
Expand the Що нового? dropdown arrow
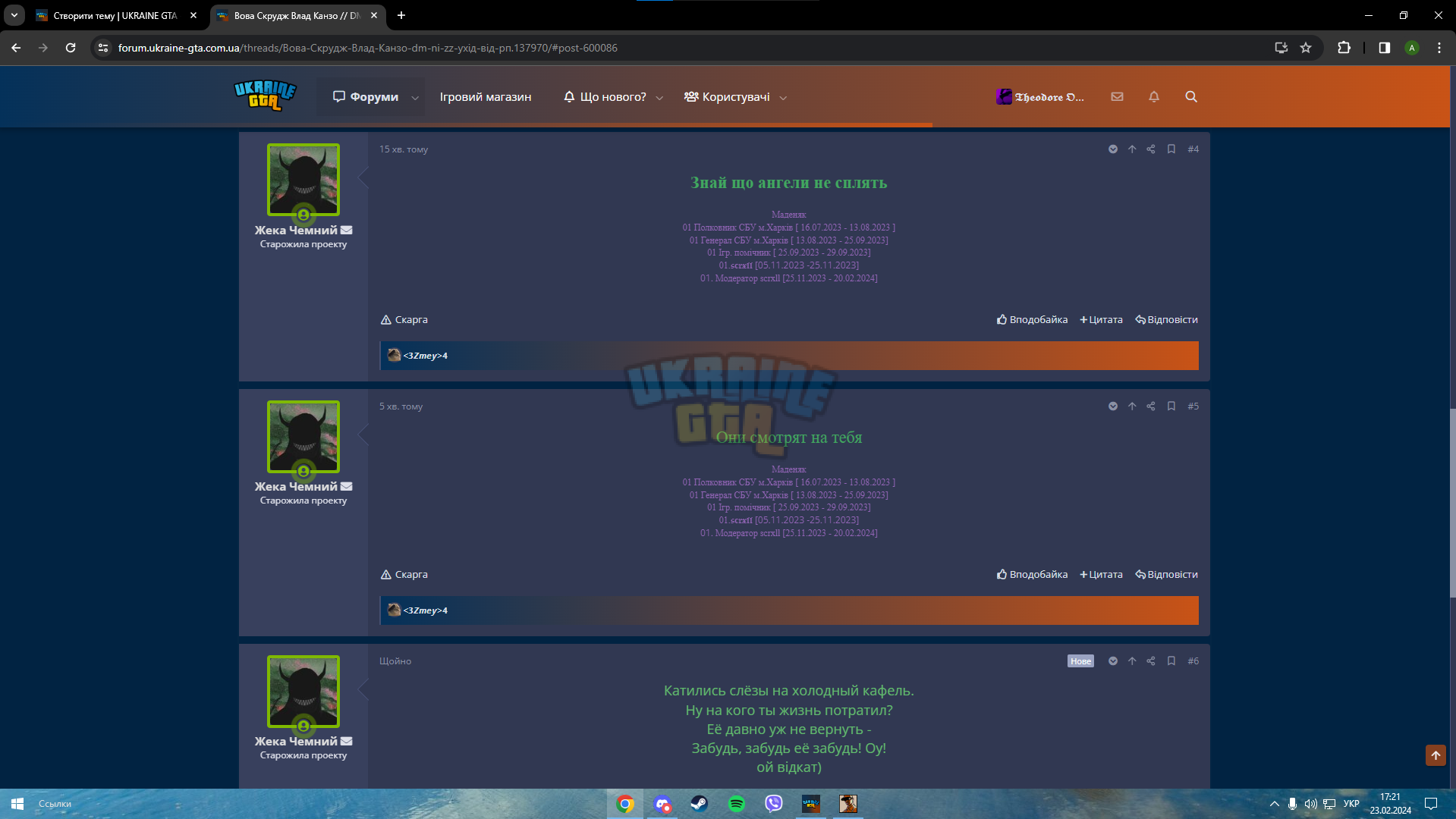click(x=659, y=98)
